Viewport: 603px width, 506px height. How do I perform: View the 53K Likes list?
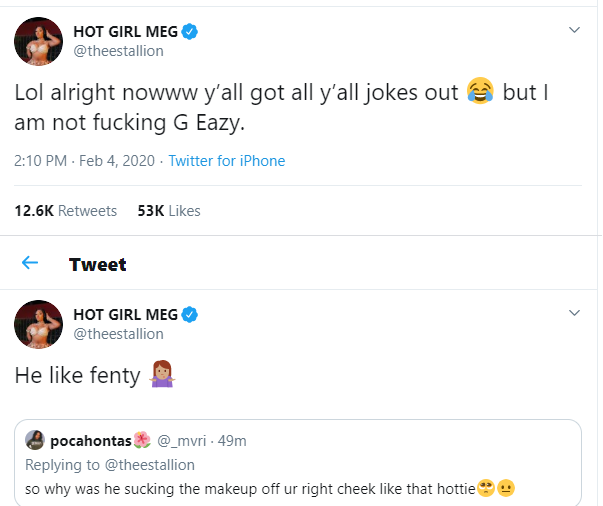[169, 211]
